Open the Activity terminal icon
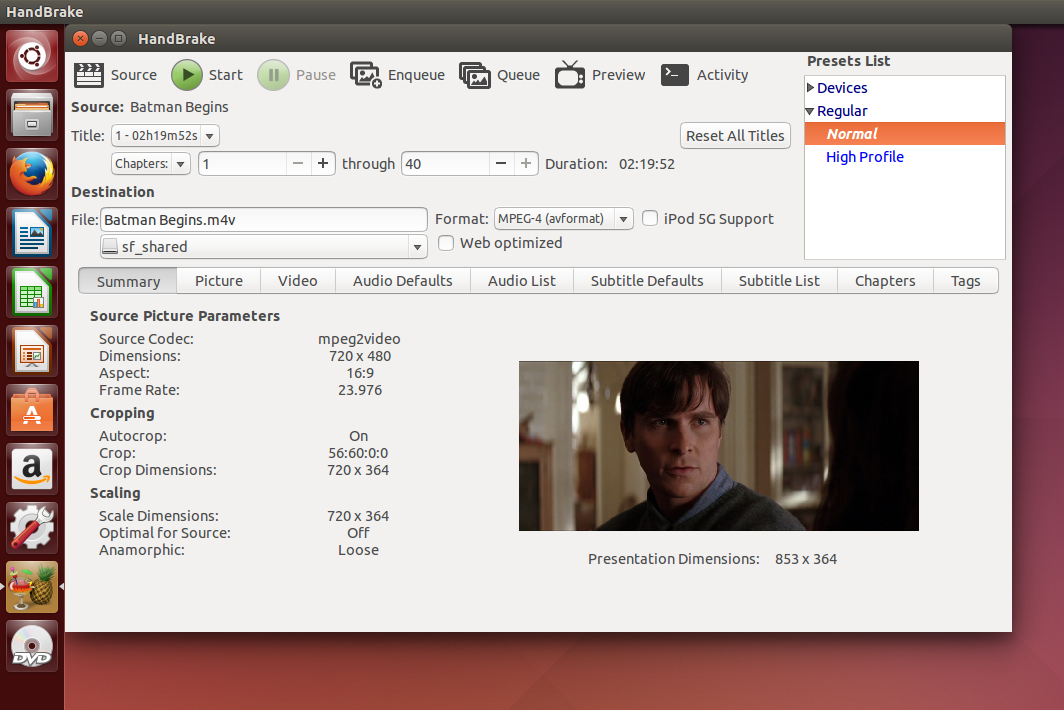1064x710 pixels. [x=675, y=75]
